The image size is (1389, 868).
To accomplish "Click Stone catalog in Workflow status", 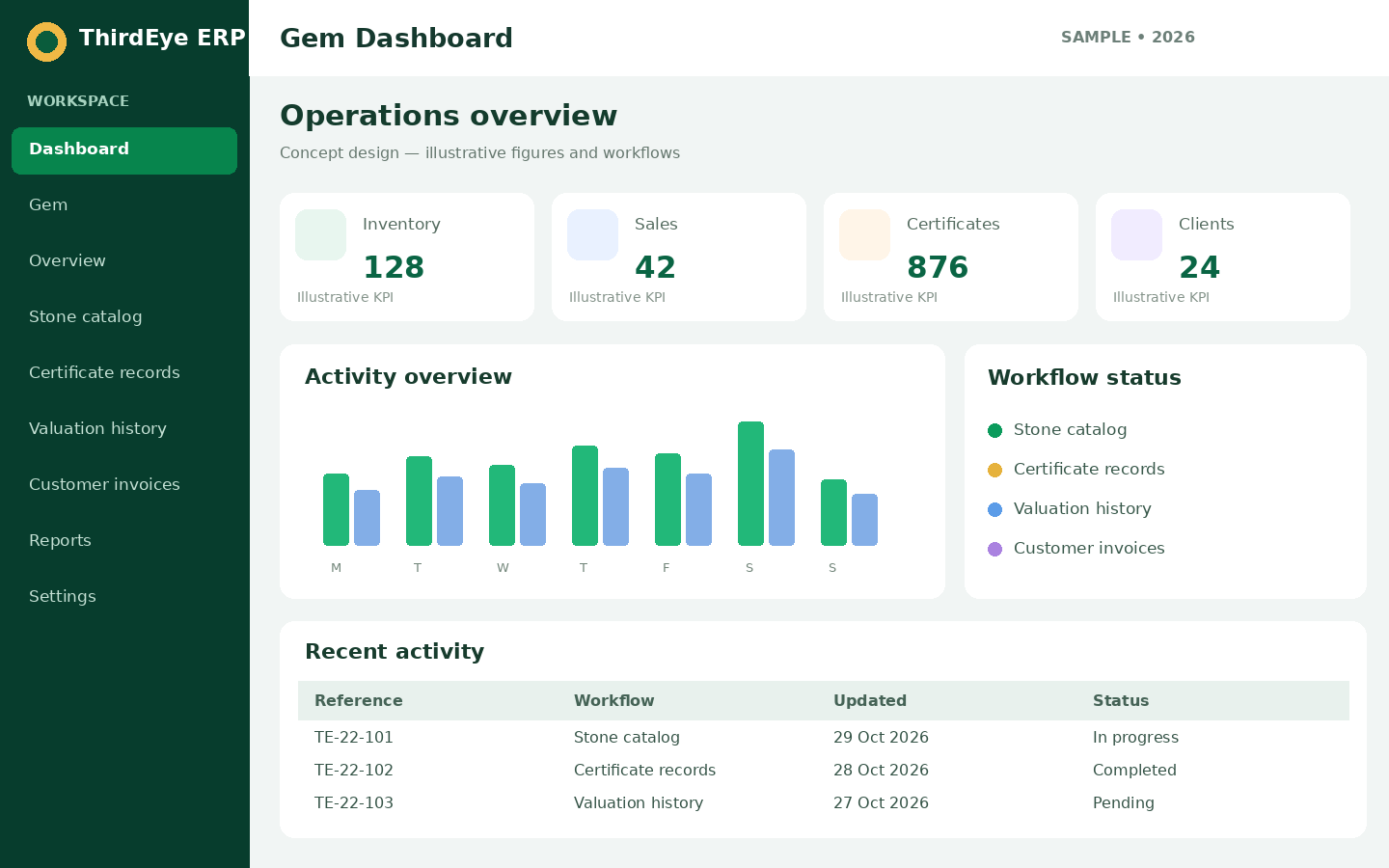I will pos(1070,430).
